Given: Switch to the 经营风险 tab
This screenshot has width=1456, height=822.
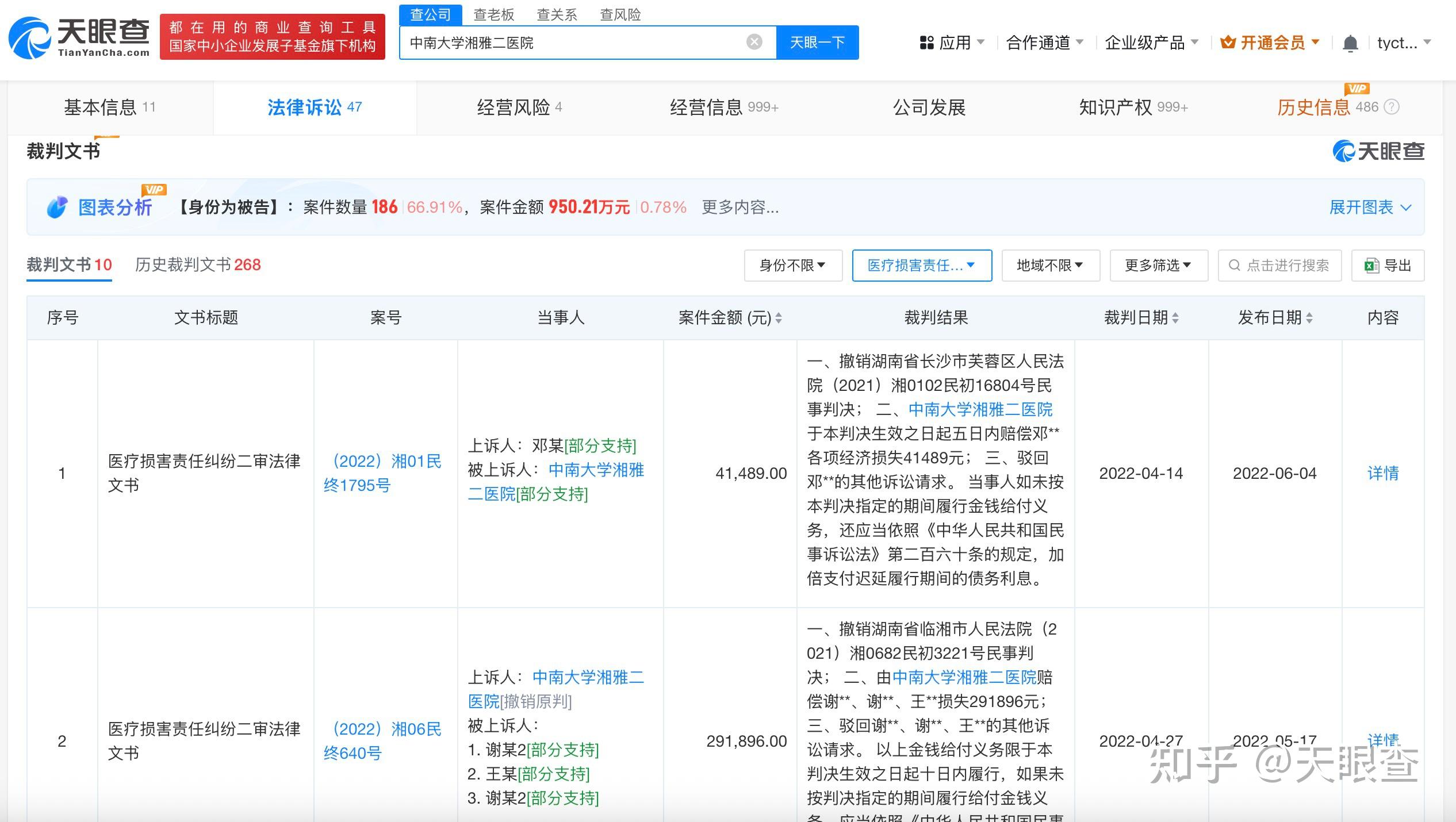Looking at the screenshot, I should tap(519, 107).
